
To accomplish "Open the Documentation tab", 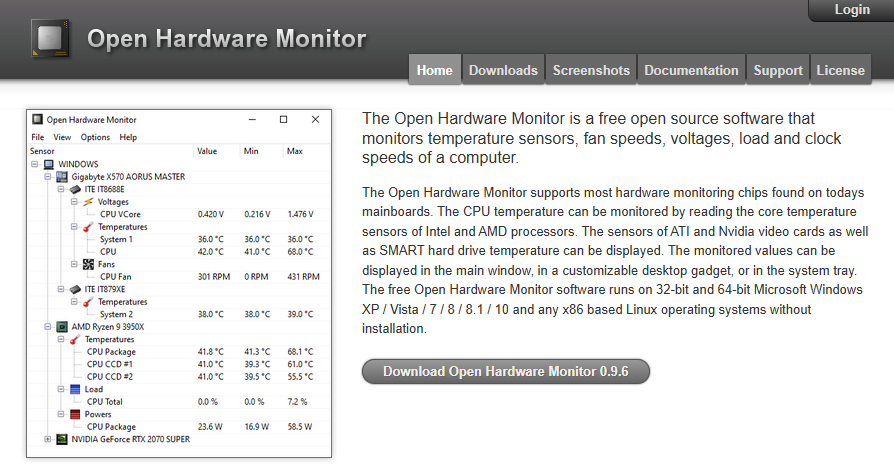I will [x=691, y=70].
